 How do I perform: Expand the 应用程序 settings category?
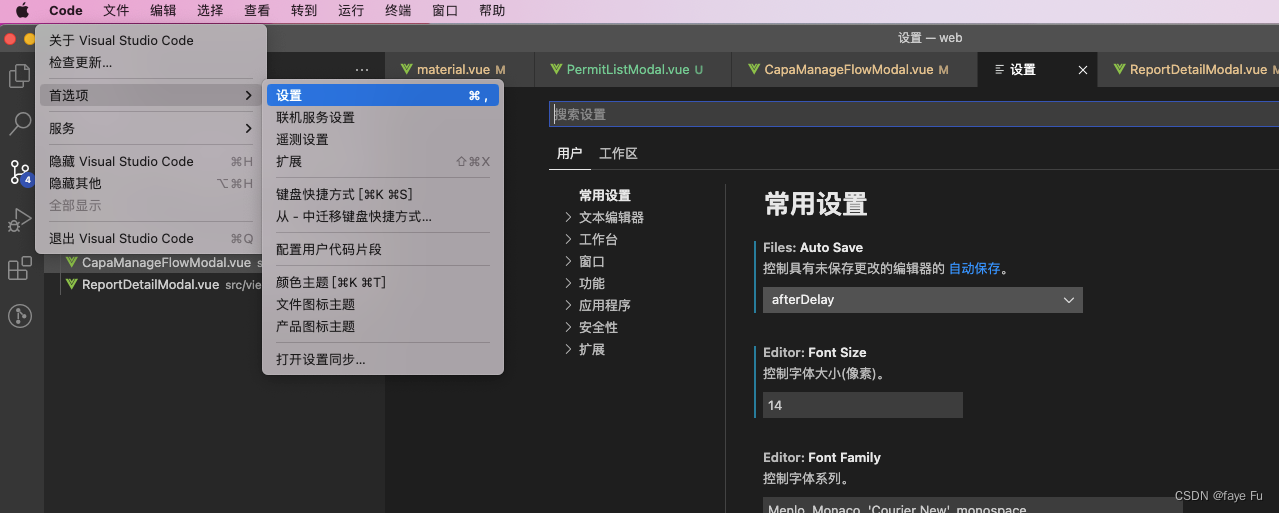(568, 305)
